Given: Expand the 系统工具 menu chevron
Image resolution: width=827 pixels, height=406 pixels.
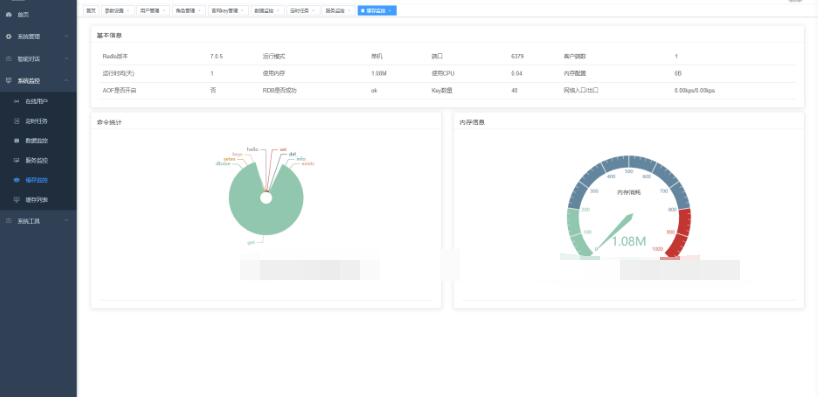Looking at the screenshot, I should coord(66,221).
